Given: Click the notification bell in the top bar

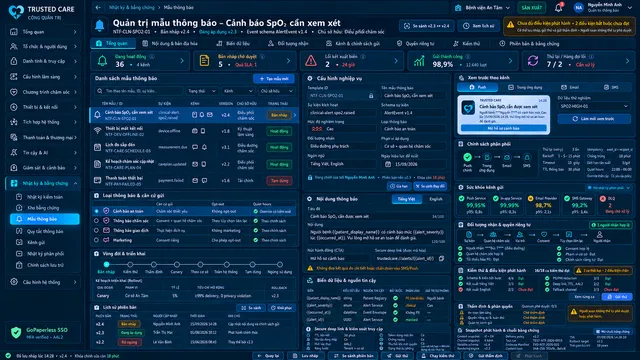Looking at the screenshot, I should 558,7.
